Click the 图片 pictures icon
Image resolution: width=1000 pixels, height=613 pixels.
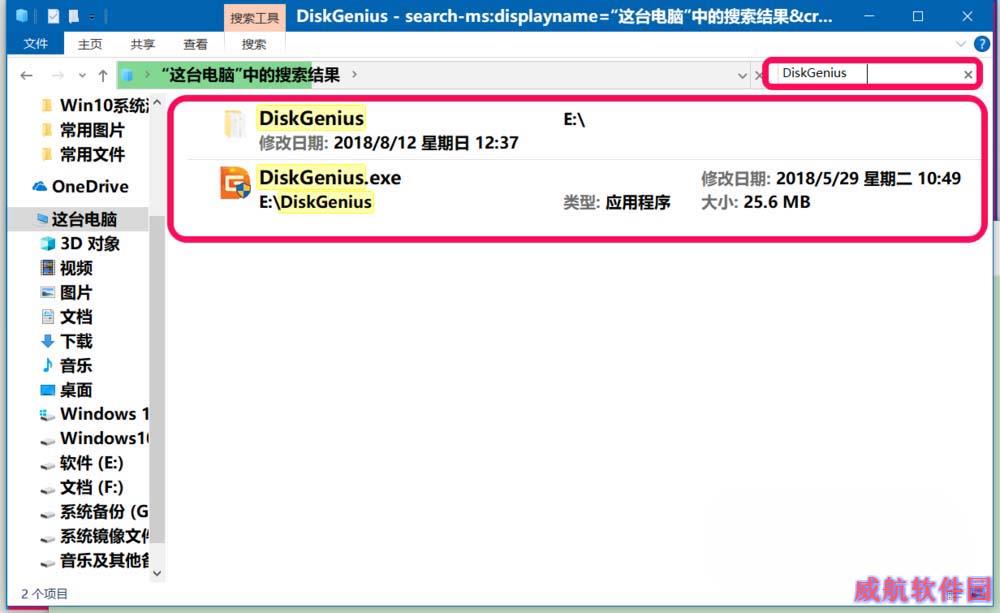[x=47, y=292]
